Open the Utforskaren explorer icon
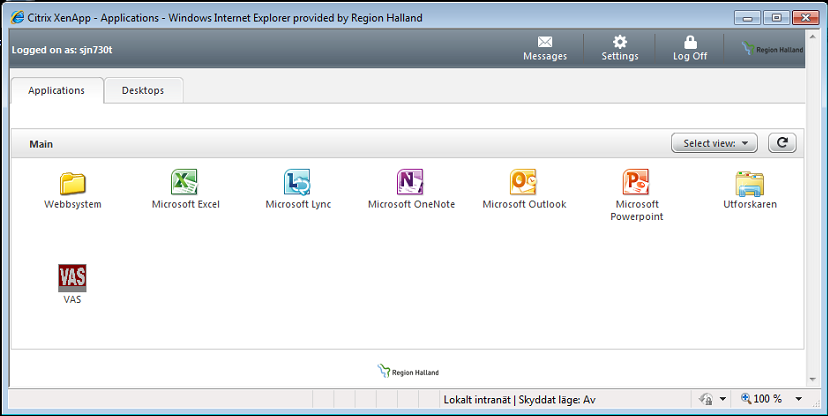 [x=750, y=183]
